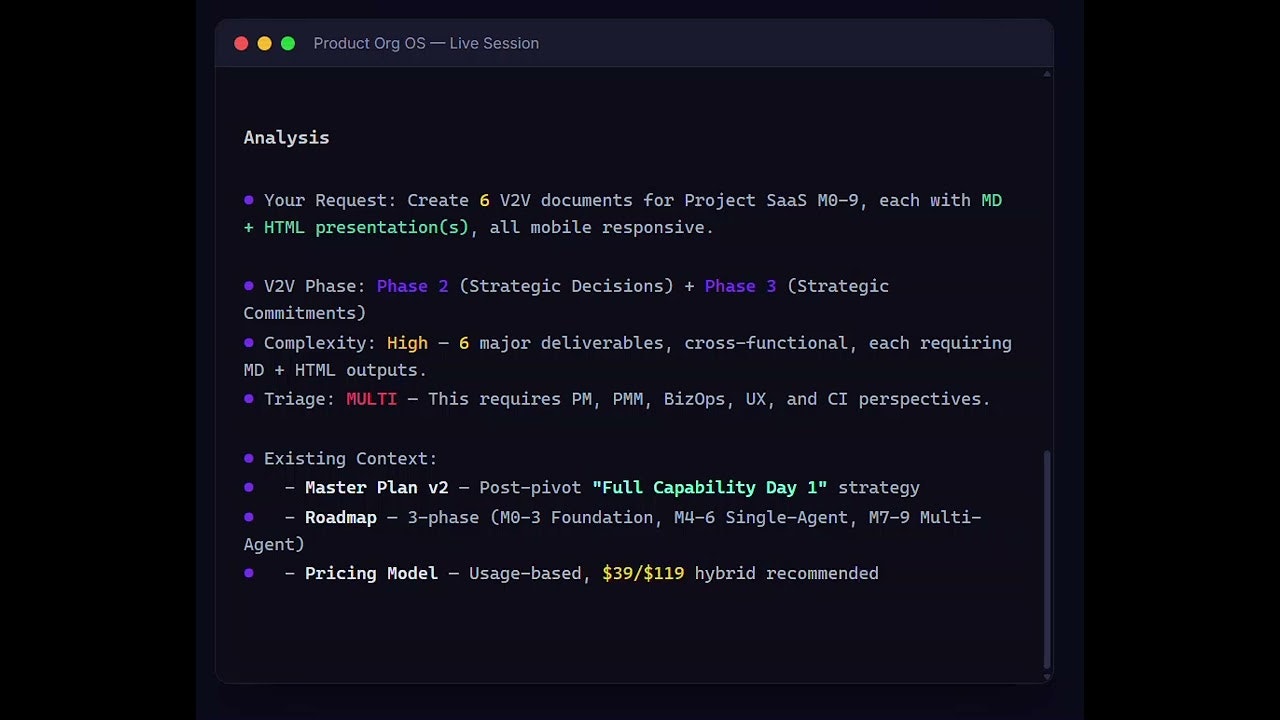1280x720 pixels.
Task: Click the bullet next to Pricing Model entry
Action: pyautogui.click(x=247, y=573)
